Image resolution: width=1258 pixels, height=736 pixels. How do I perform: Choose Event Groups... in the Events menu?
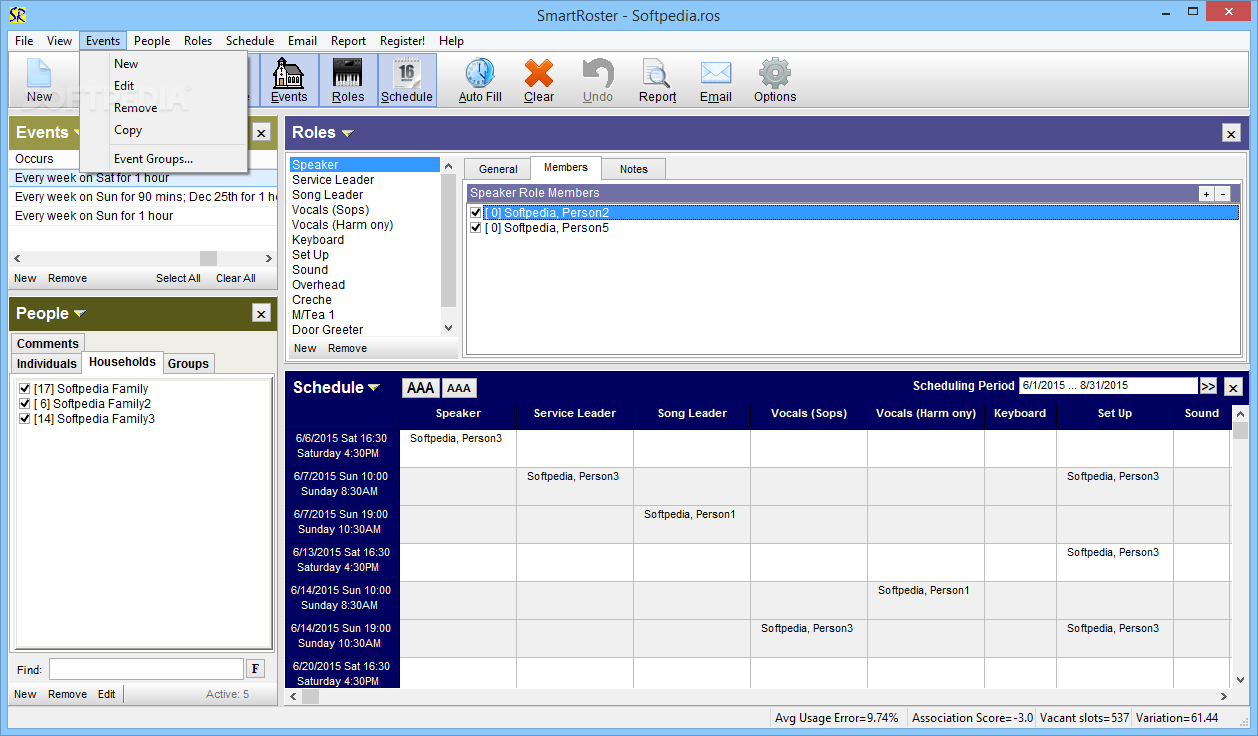coord(153,159)
